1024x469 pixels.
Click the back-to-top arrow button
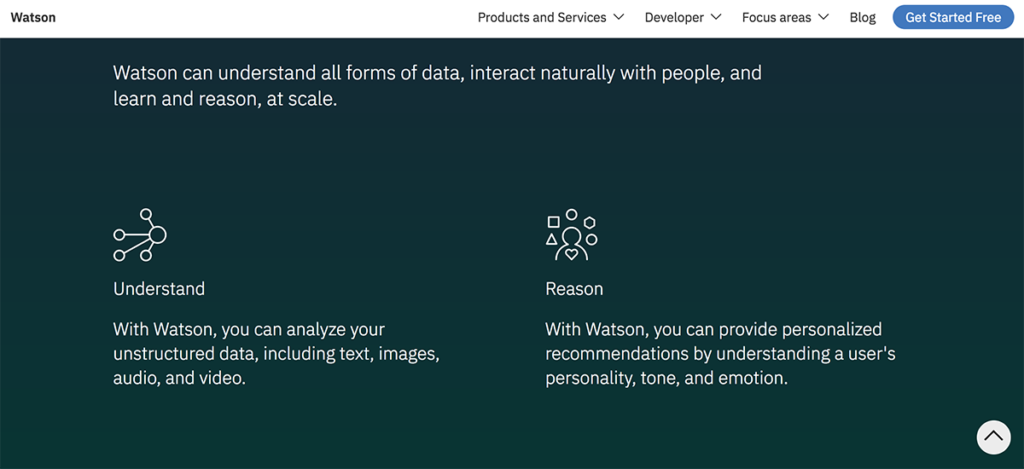993,437
